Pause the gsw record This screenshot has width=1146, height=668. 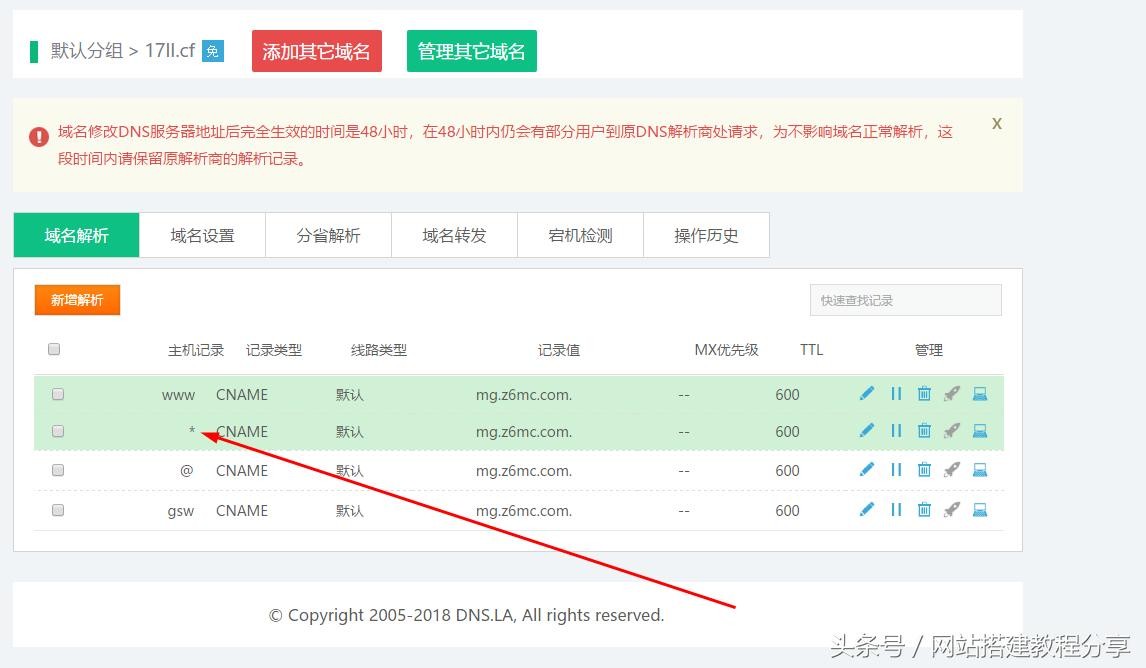coord(896,510)
